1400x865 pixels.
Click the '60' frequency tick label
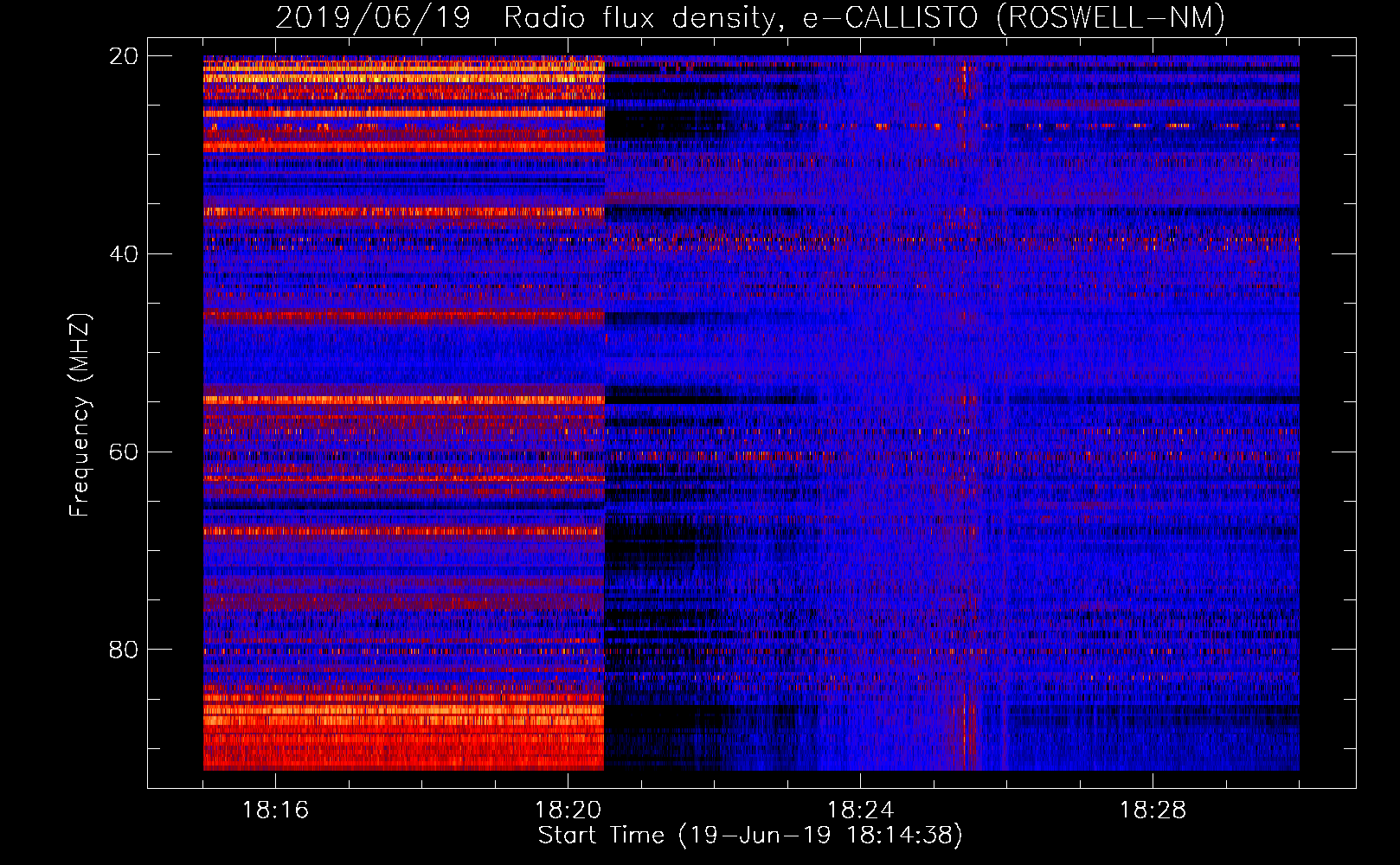coord(124,452)
